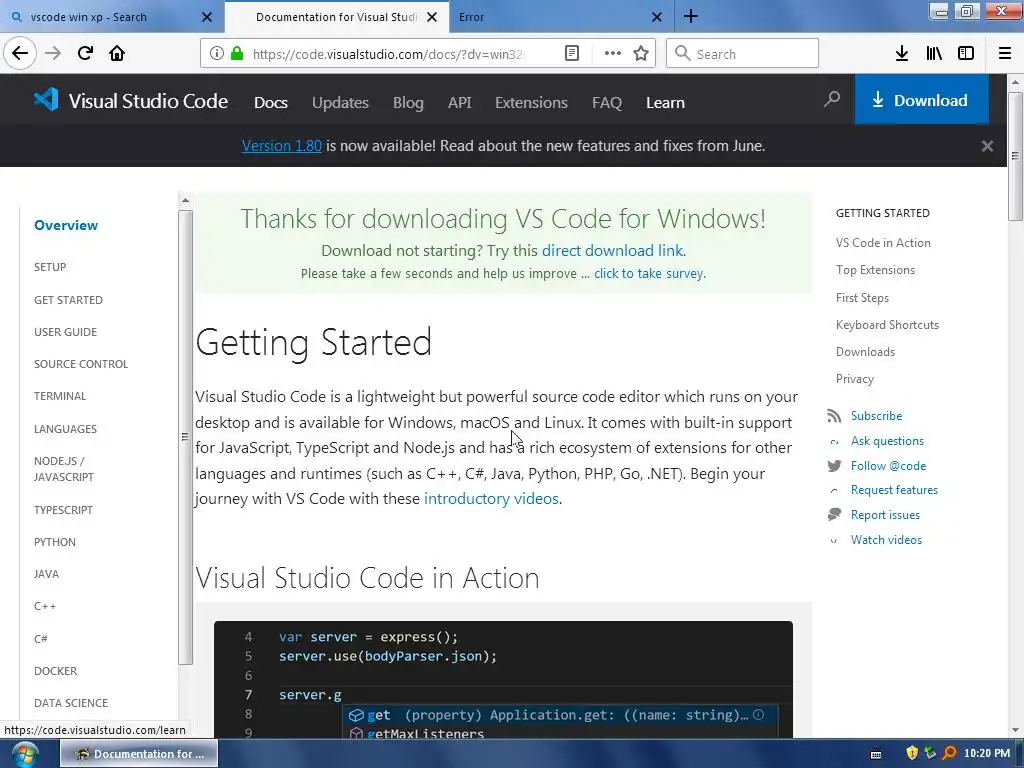Jump to Keyboard Shortcuts in page outline

coord(887,325)
